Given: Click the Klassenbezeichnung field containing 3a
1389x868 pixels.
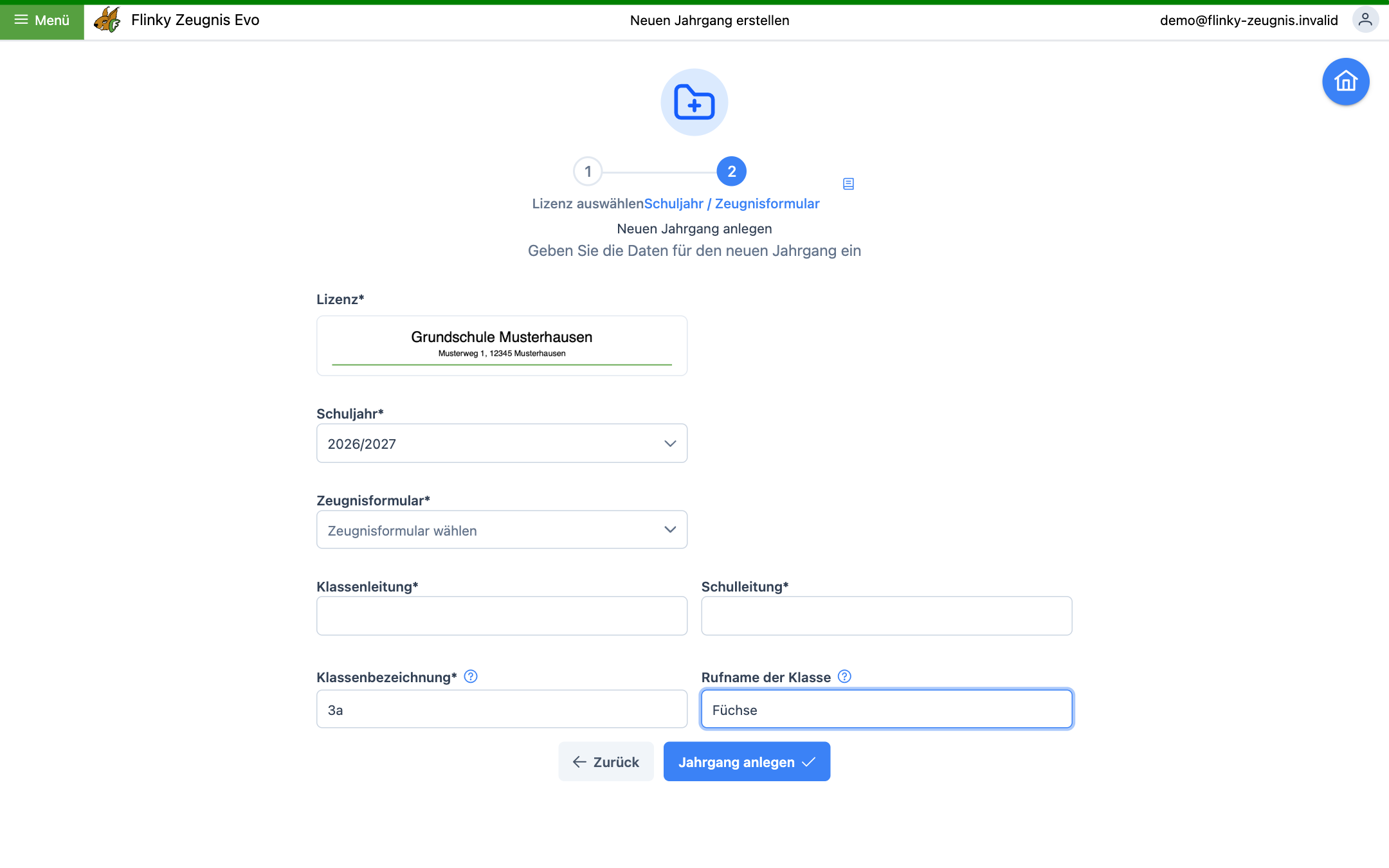Looking at the screenshot, I should pyautogui.click(x=502, y=709).
